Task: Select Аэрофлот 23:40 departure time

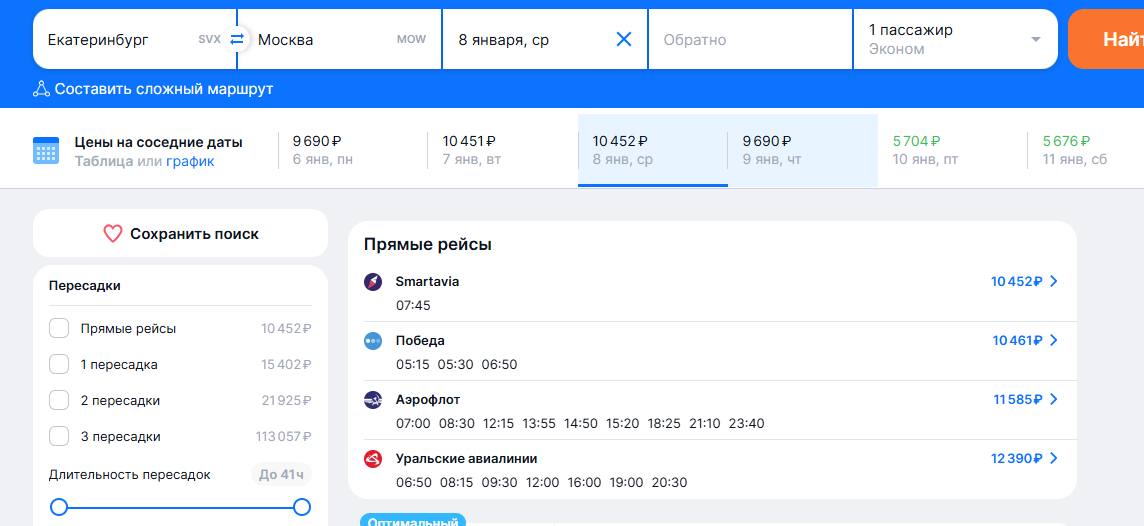Action: point(746,424)
